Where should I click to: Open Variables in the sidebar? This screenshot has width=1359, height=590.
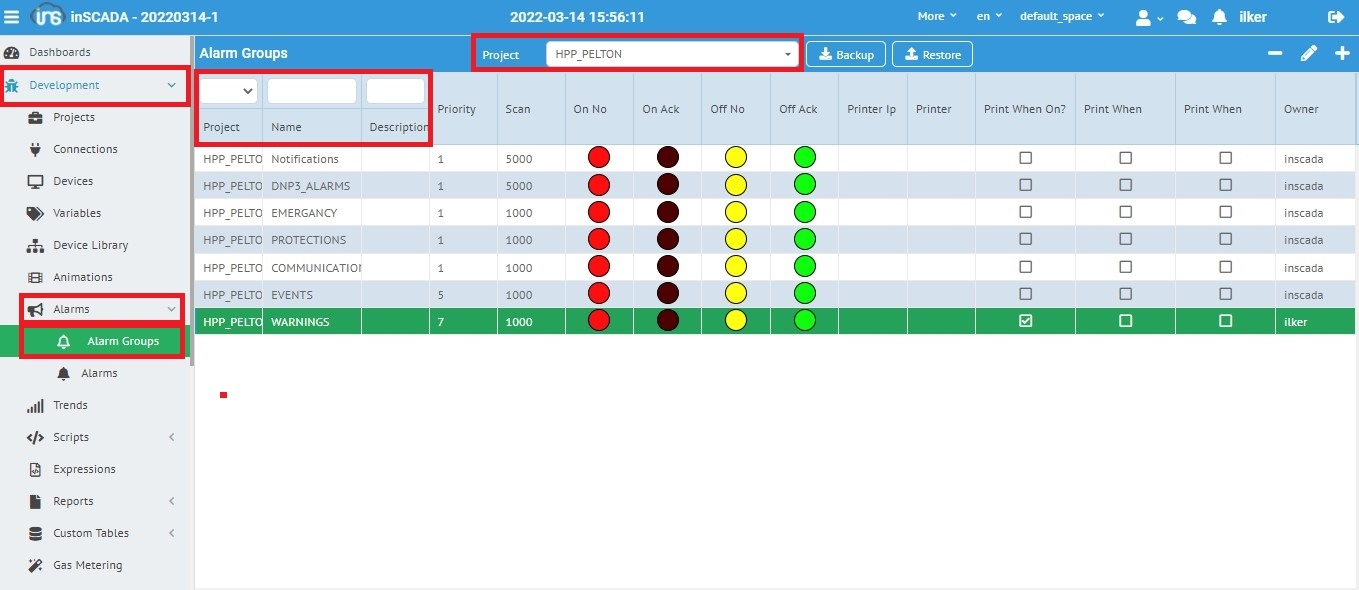(77, 213)
